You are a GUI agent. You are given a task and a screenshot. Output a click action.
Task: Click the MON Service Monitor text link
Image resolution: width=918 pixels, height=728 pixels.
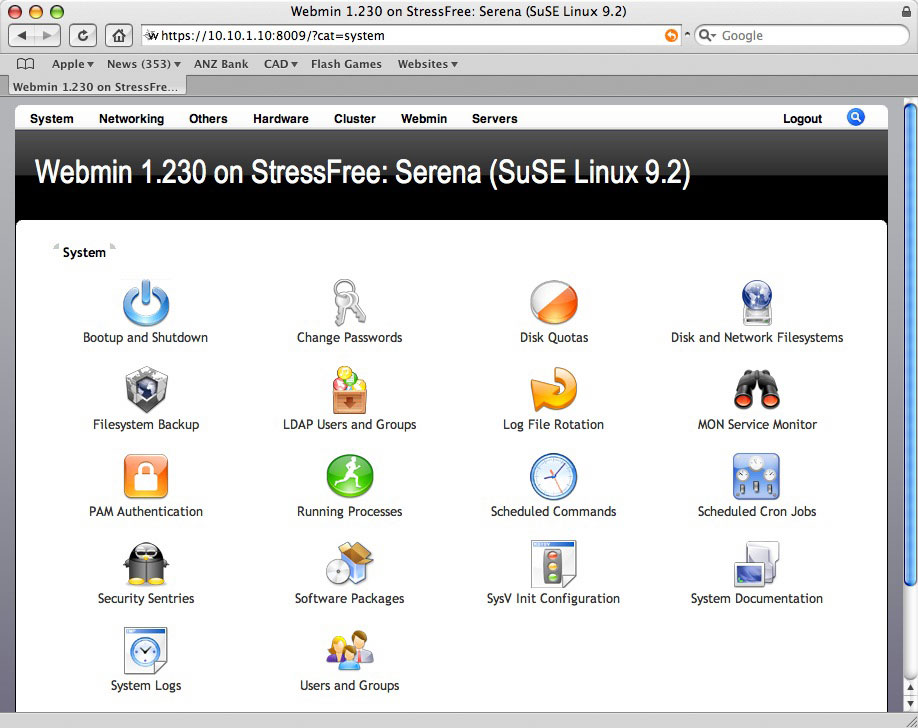pos(757,425)
